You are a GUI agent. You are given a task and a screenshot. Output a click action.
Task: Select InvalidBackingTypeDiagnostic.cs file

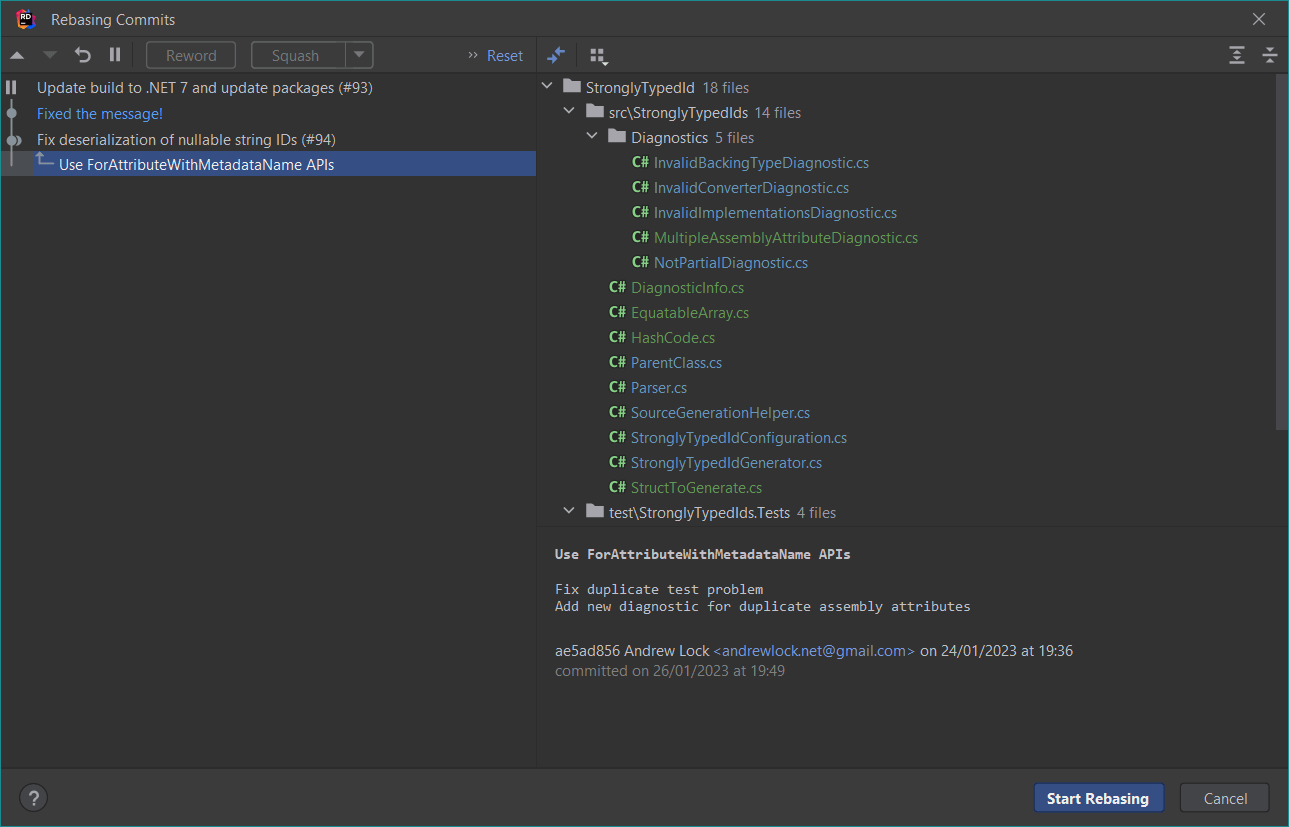[761, 163]
